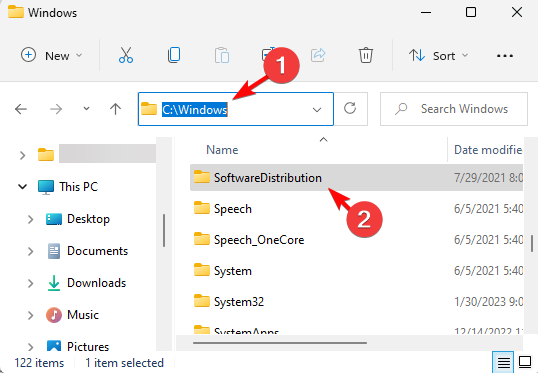Collapse the This PC tree node
The width and height of the screenshot is (538, 373).
point(22,187)
